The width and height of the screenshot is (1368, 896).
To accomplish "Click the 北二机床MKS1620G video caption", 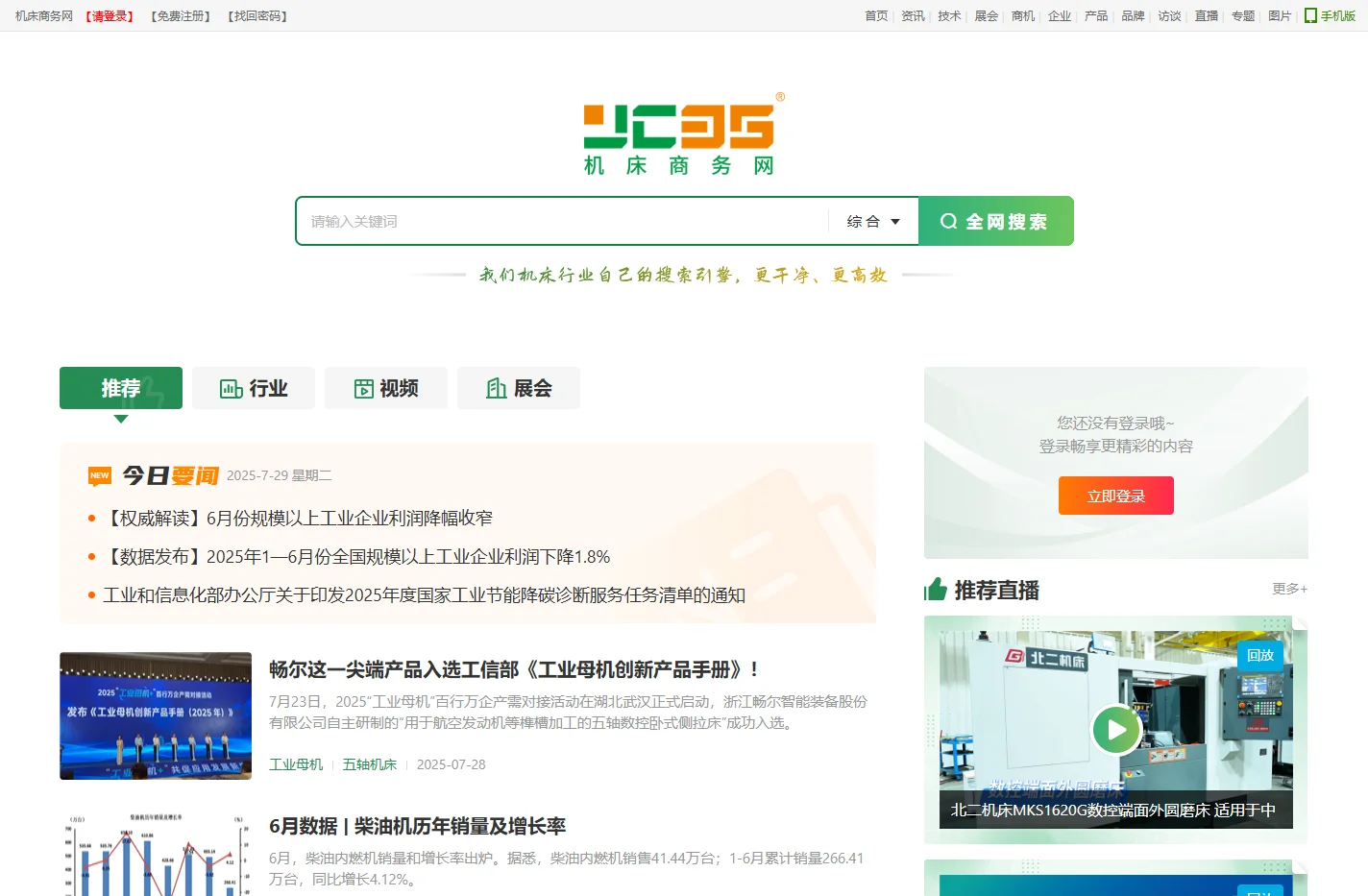I will pyautogui.click(x=1113, y=811).
